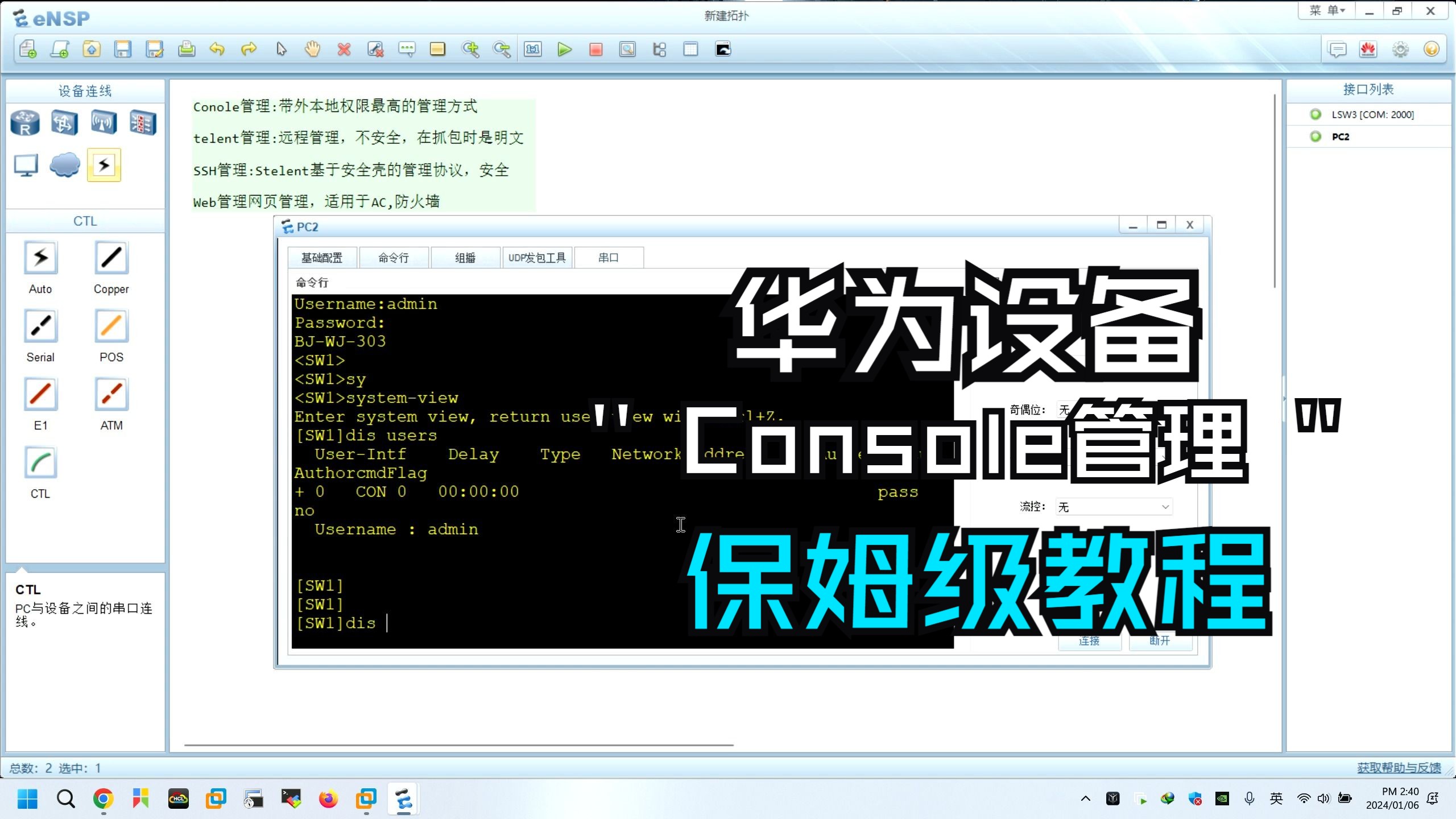
Task: Open the Huawei logo icon in toolbar
Action: pyautogui.click(x=1368, y=49)
